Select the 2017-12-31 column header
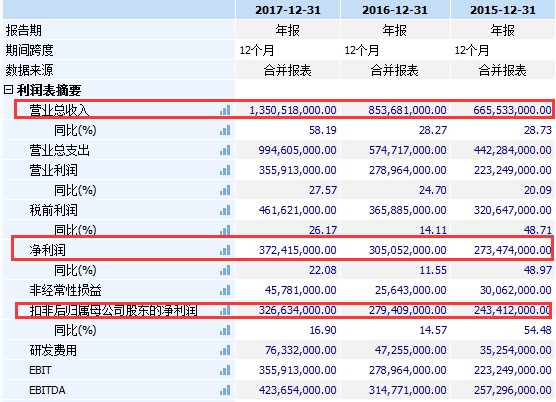This screenshot has height=402, width=556. coord(288,10)
